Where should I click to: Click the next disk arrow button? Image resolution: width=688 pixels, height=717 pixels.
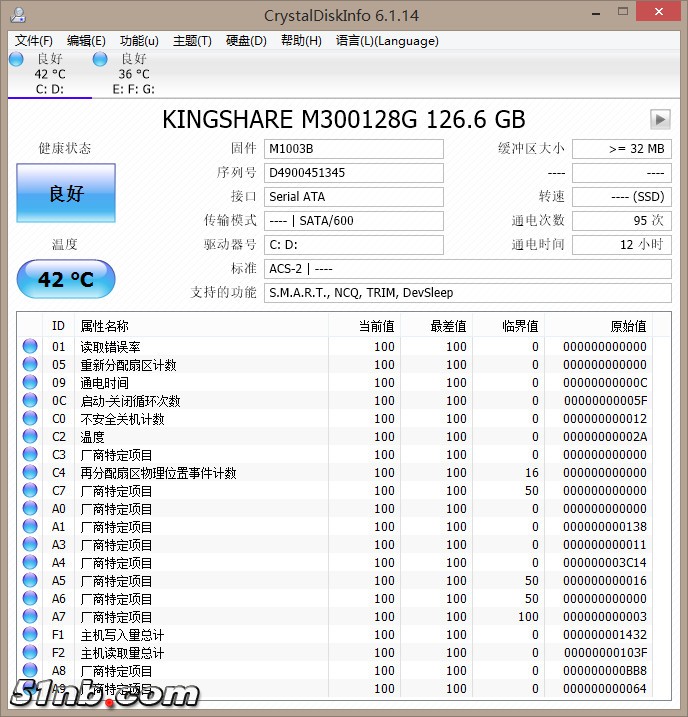click(660, 119)
